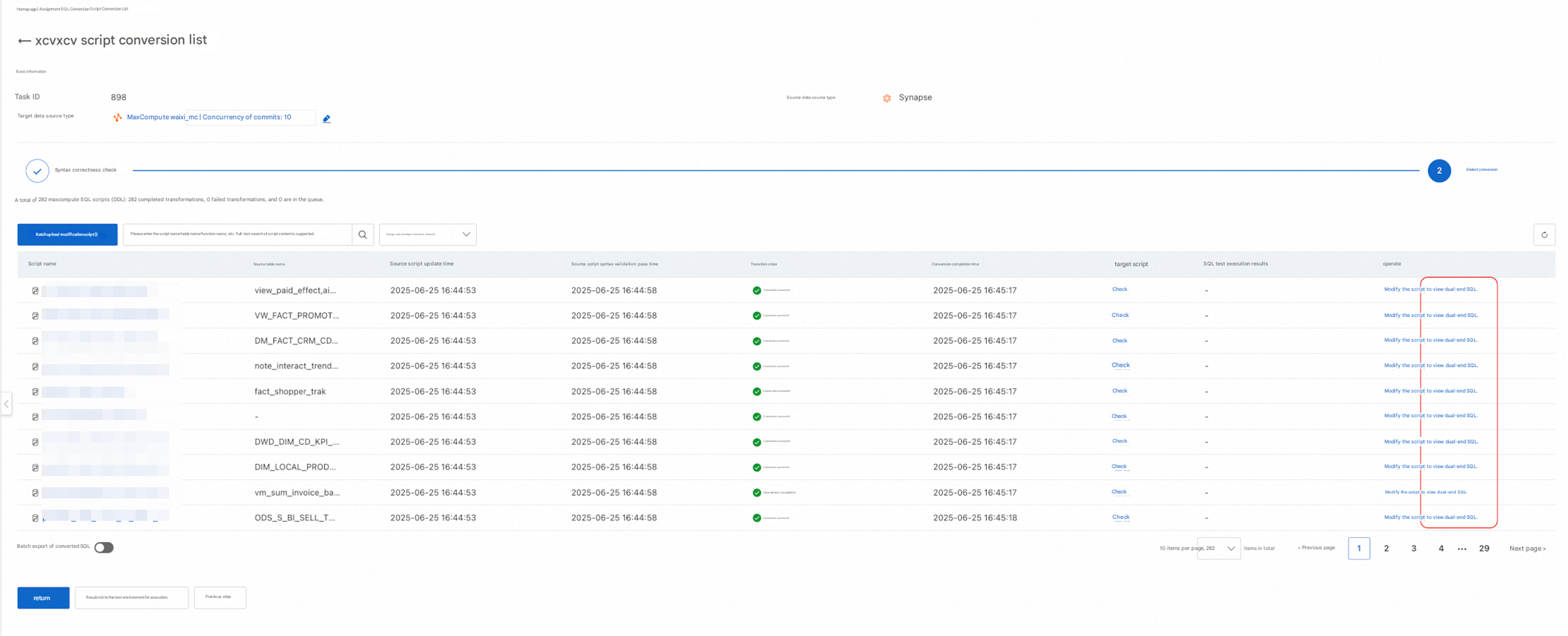Viewport: 1568px width, 636px height.
Task: Click the script file icon in the first row
Action: point(35,291)
